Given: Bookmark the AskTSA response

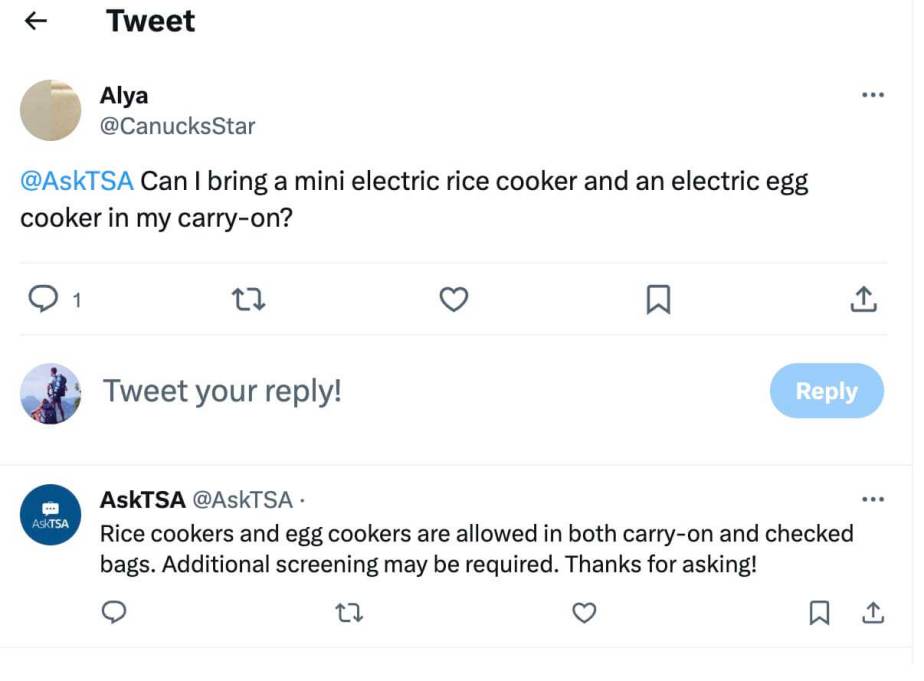Looking at the screenshot, I should pyautogui.click(x=819, y=612).
